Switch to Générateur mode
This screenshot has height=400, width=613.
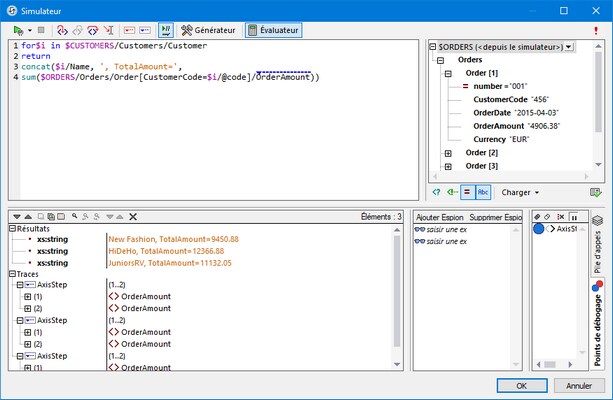(208, 30)
